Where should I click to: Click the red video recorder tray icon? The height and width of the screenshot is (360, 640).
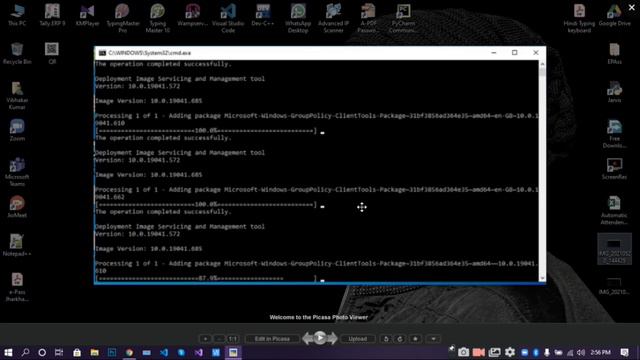478,352
